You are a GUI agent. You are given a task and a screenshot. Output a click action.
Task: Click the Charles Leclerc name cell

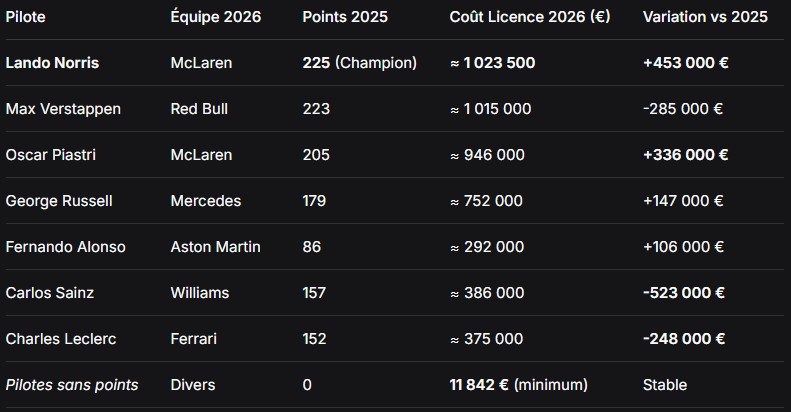tap(61, 339)
